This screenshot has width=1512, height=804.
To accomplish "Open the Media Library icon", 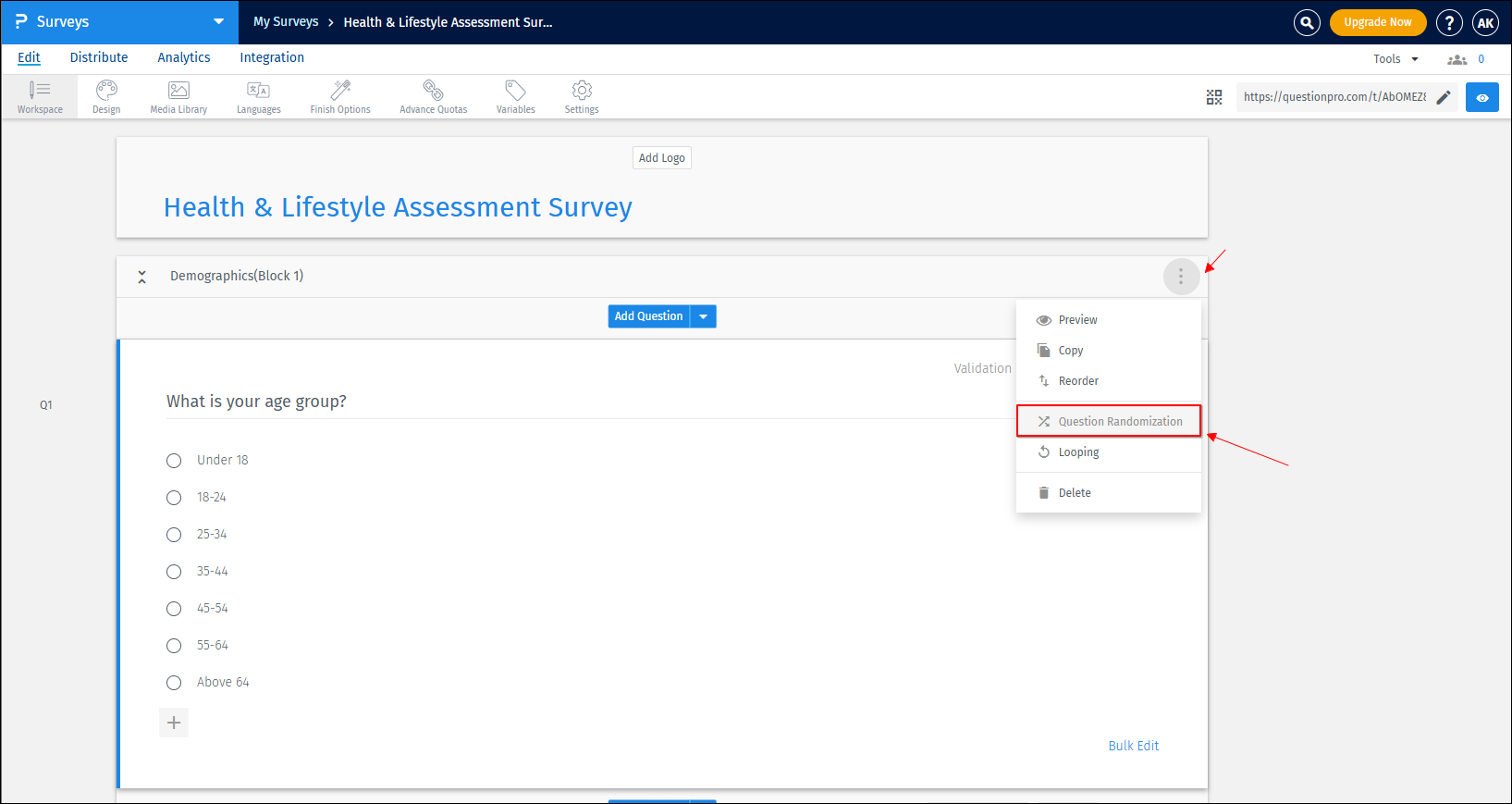I will point(178,97).
